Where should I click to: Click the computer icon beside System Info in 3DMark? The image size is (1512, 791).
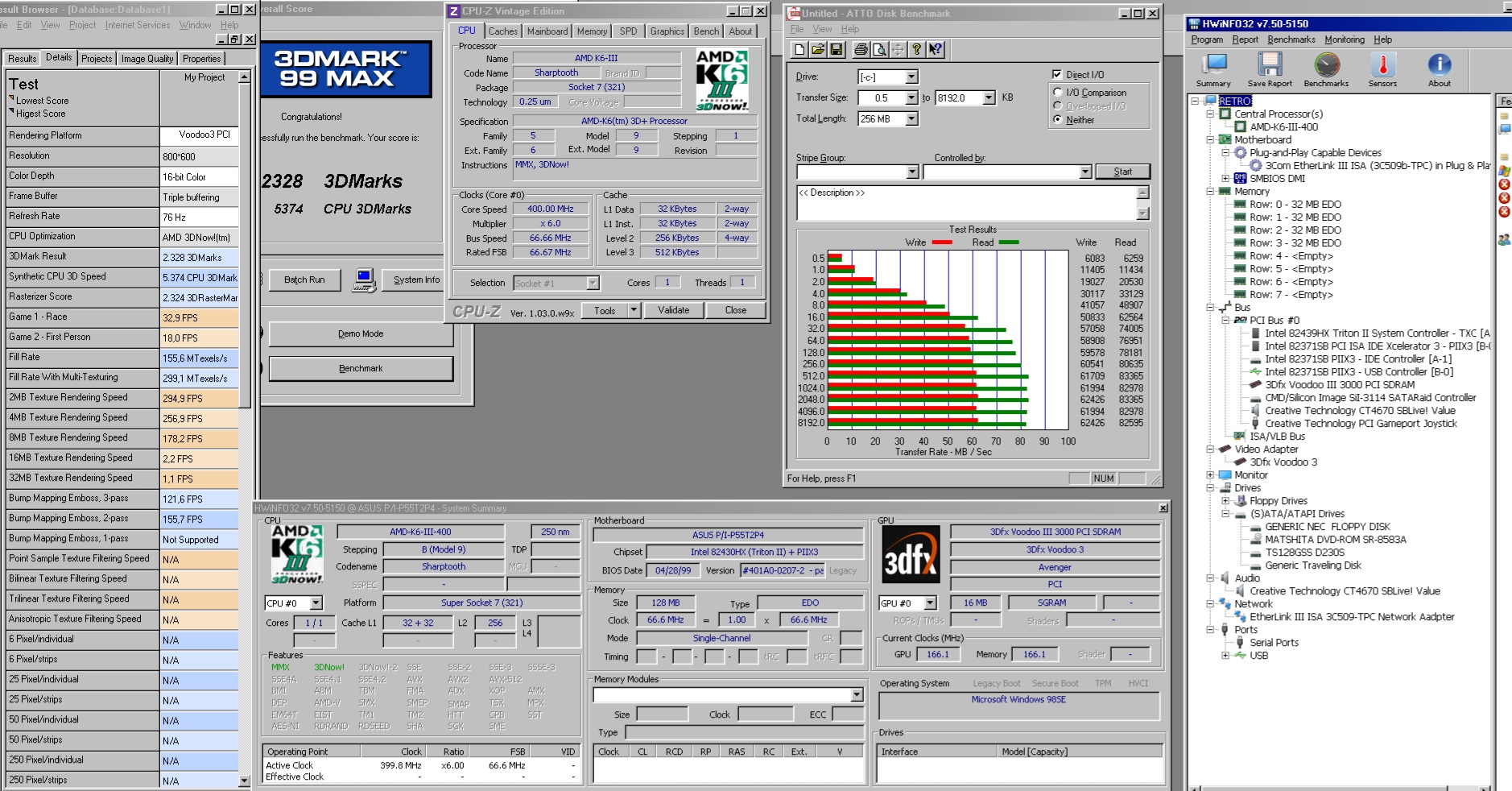pos(364,280)
